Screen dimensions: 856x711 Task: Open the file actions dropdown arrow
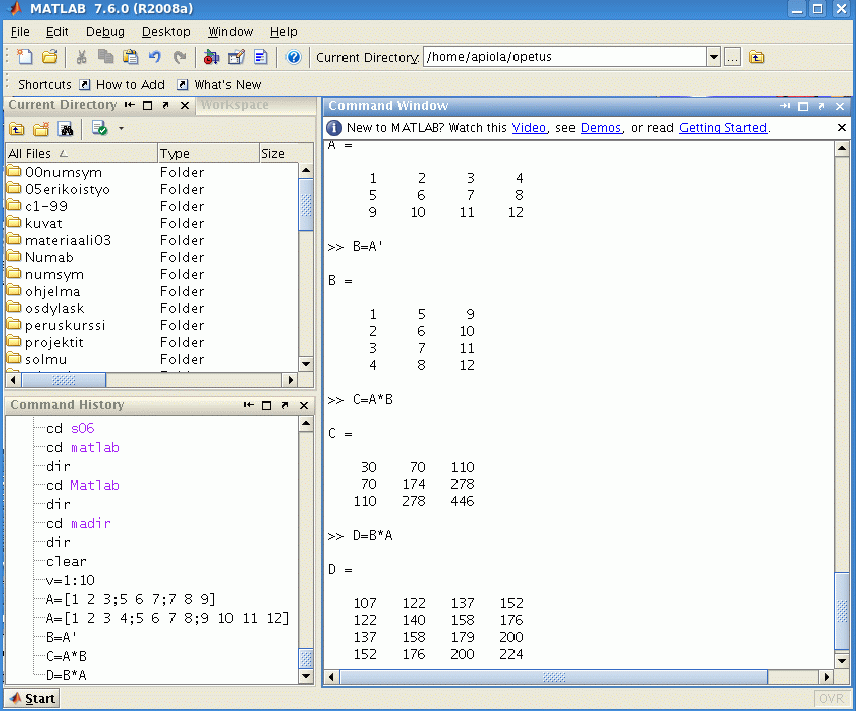pos(121,128)
